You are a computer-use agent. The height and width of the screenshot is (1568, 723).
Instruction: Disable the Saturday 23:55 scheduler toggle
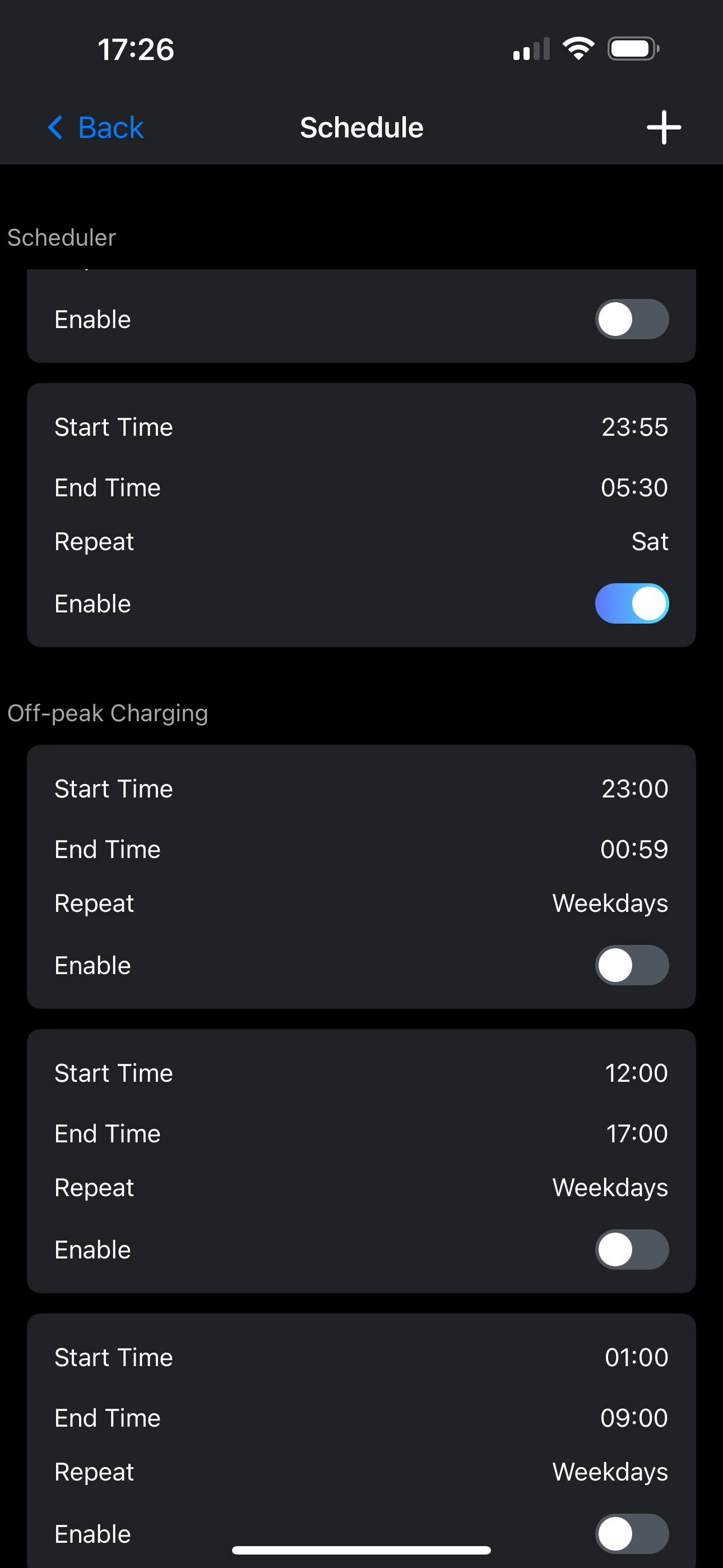tap(632, 603)
